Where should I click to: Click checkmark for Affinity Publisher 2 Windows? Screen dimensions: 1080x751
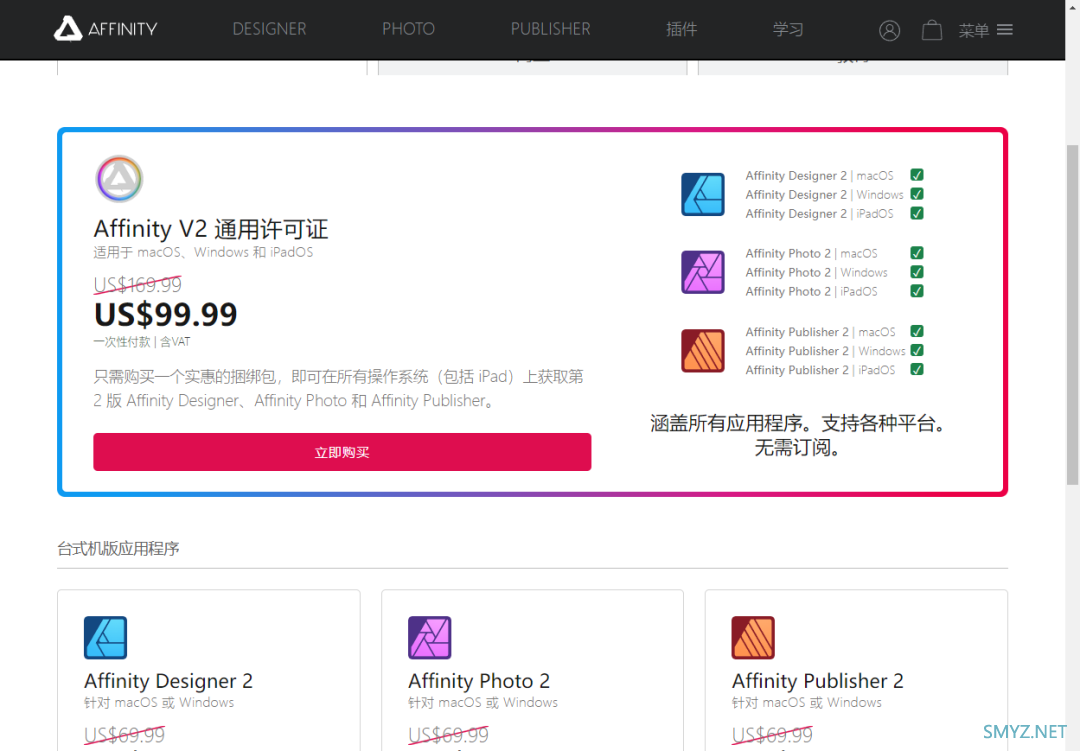pos(917,351)
